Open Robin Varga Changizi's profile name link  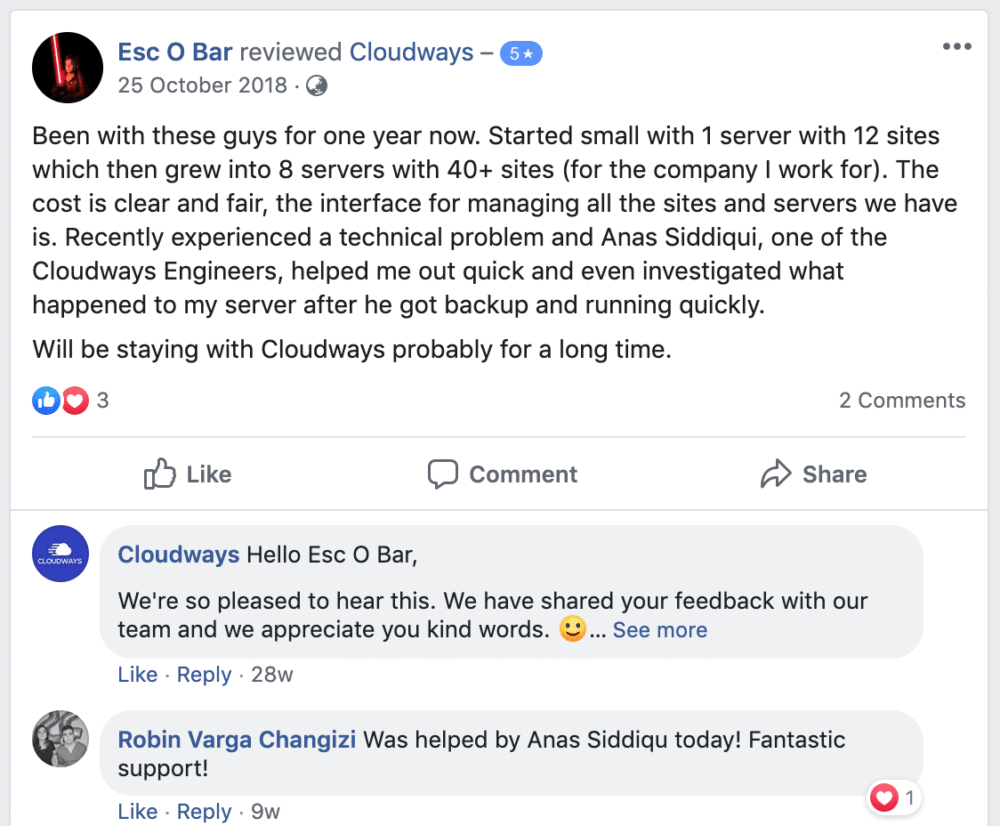pos(237,740)
